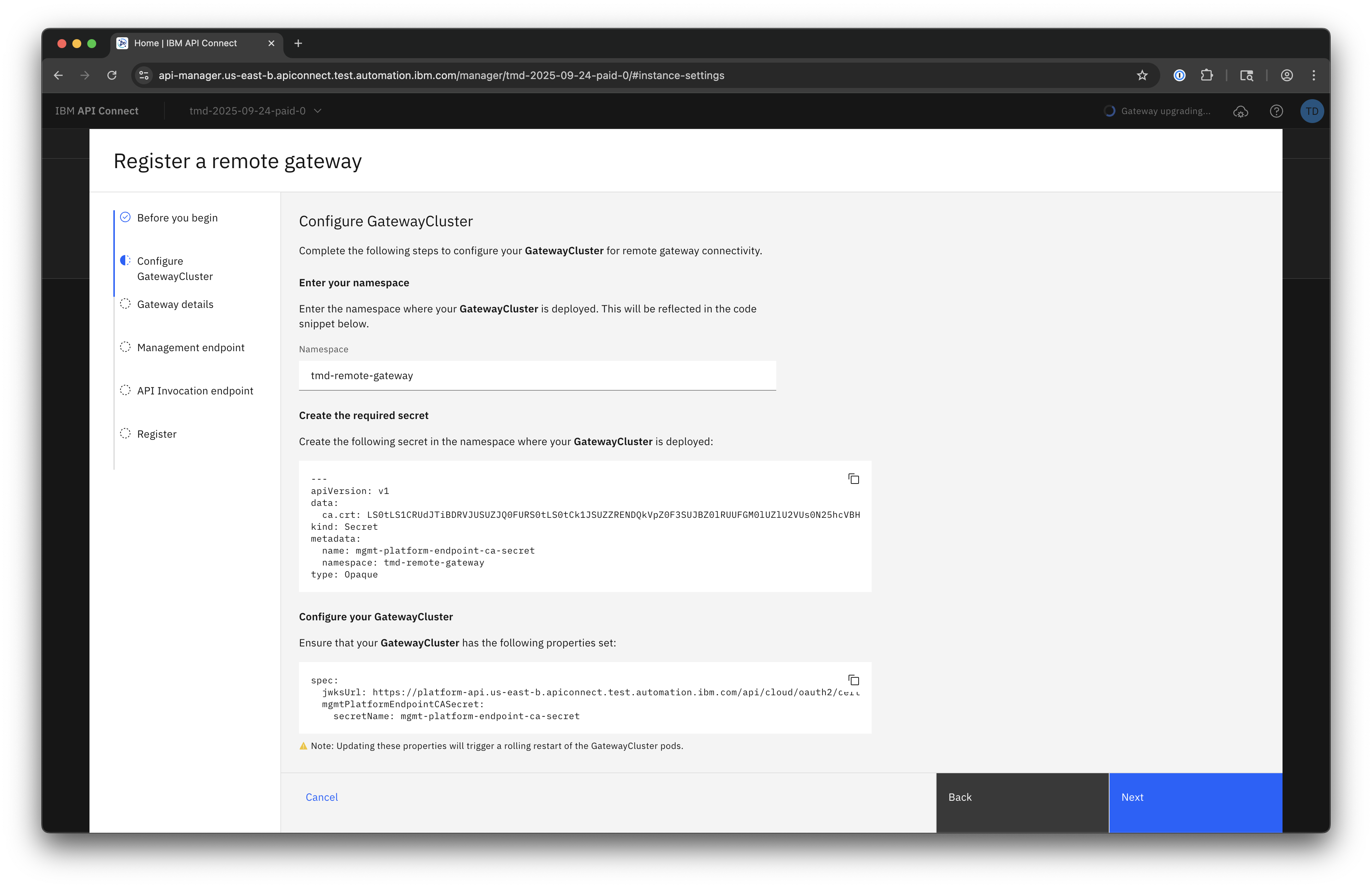Click the Back button
The height and width of the screenshot is (888, 1372).
pyautogui.click(x=1022, y=797)
